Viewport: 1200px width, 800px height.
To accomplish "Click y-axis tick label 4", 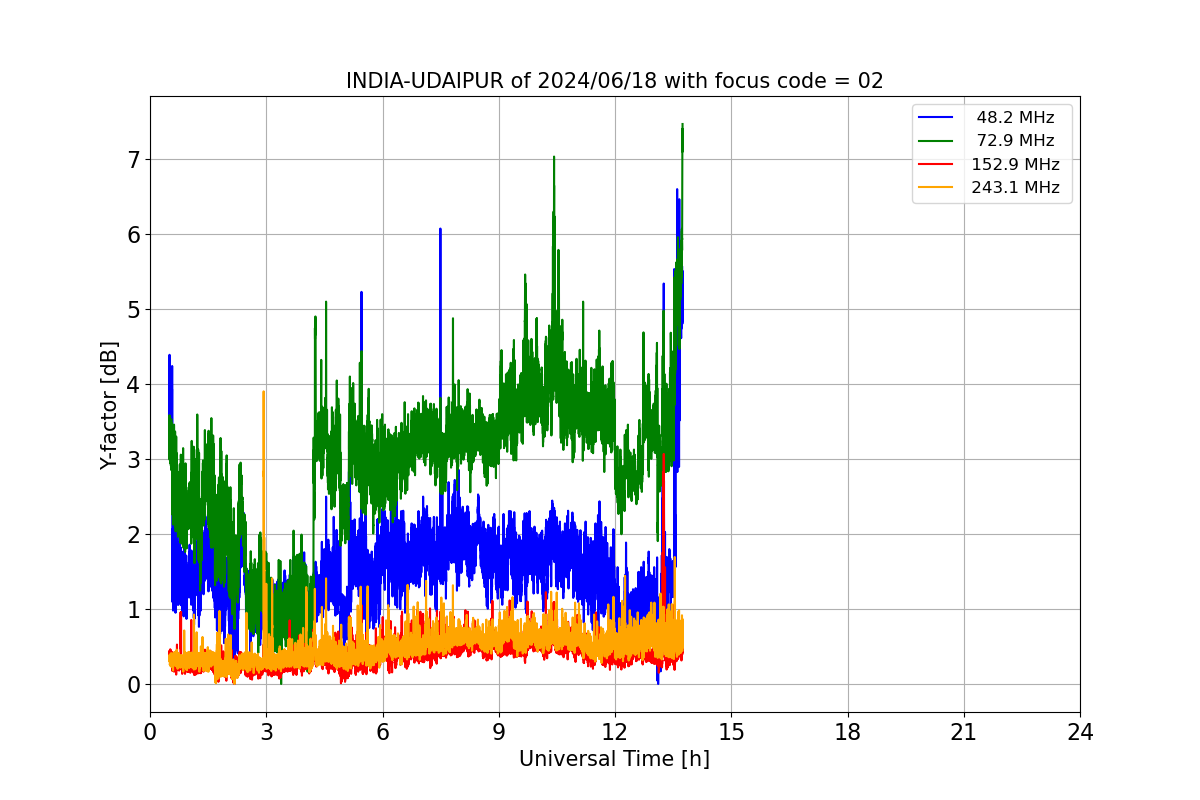I will [133, 385].
